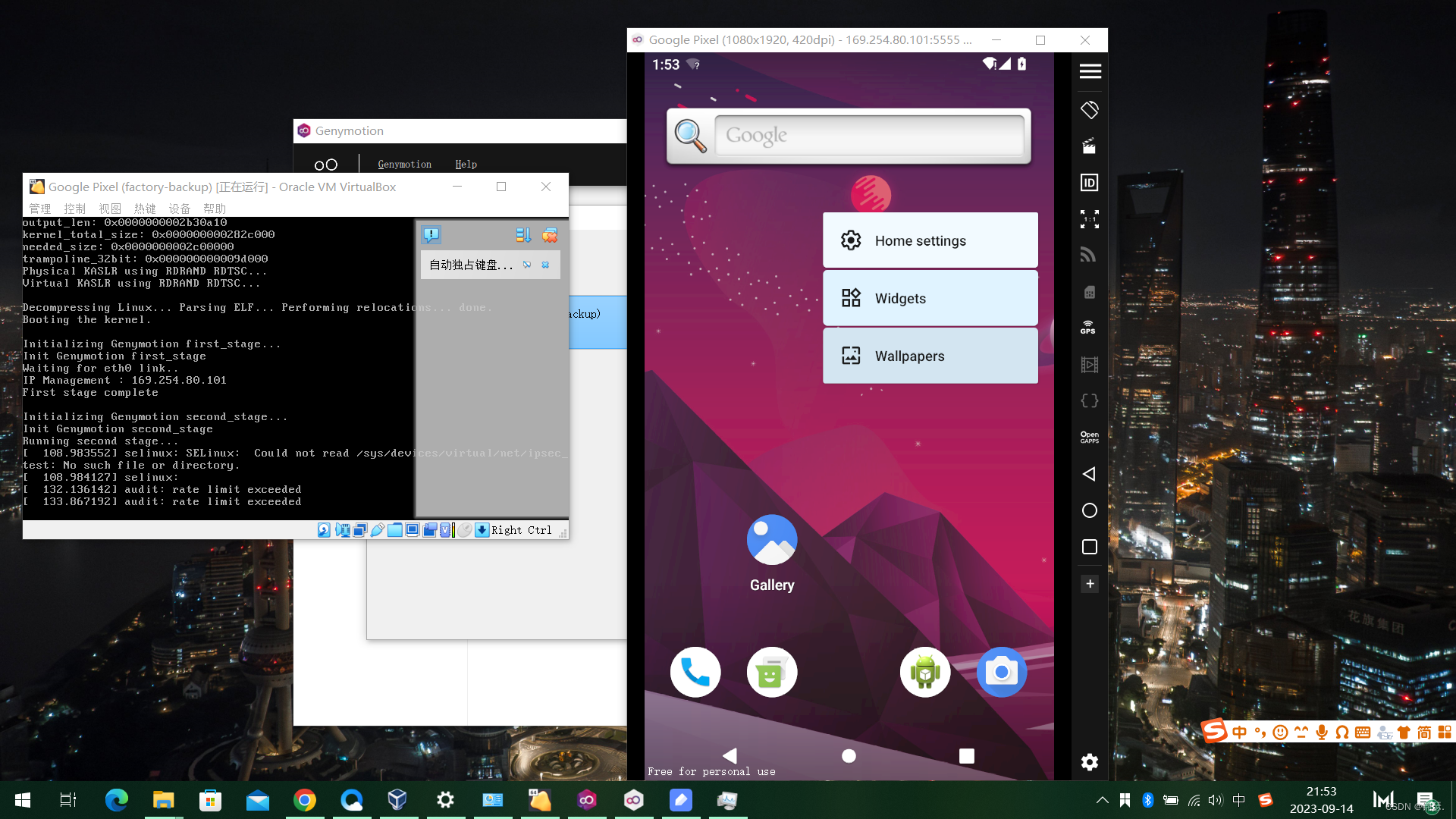
Task: Click the screen capture clapperboard icon
Action: tap(1089, 146)
